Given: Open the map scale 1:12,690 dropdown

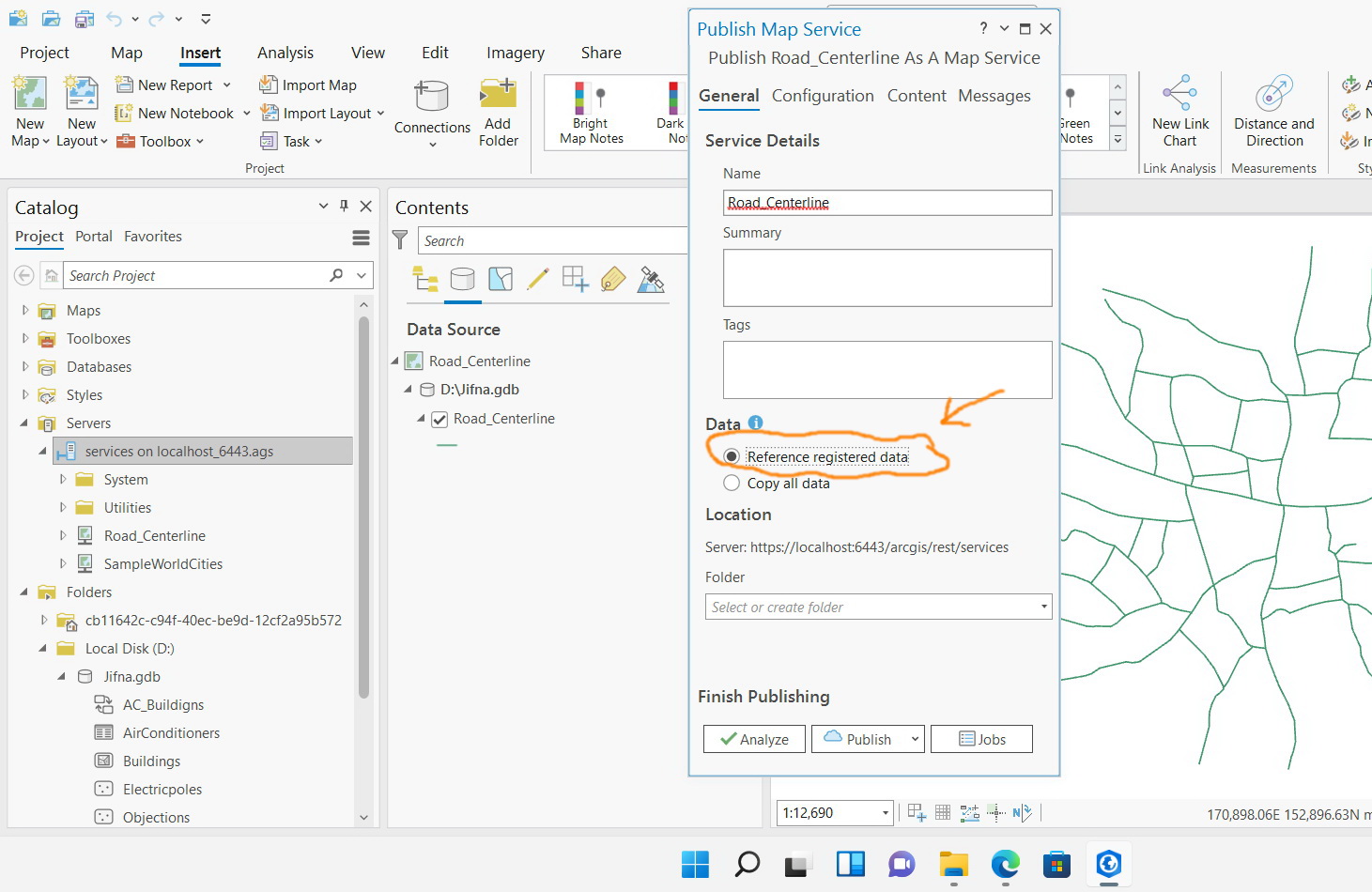Looking at the screenshot, I should [x=884, y=812].
